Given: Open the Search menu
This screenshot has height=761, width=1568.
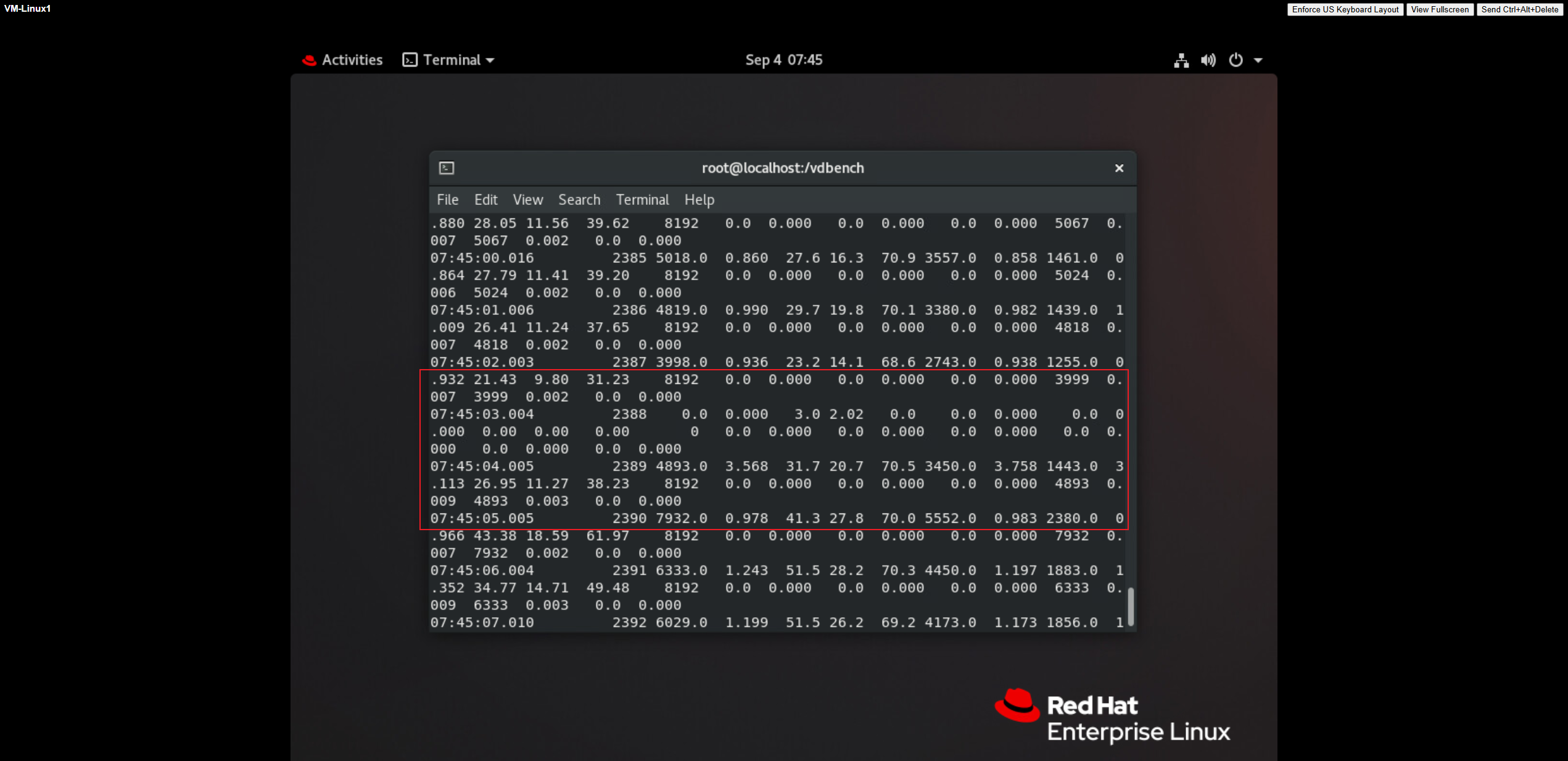Looking at the screenshot, I should [x=579, y=200].
